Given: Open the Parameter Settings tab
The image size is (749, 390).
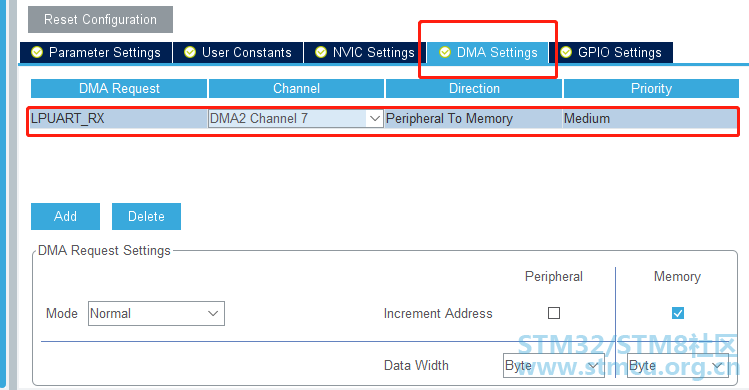Looking at the screenshot, I should click(96, 52).
